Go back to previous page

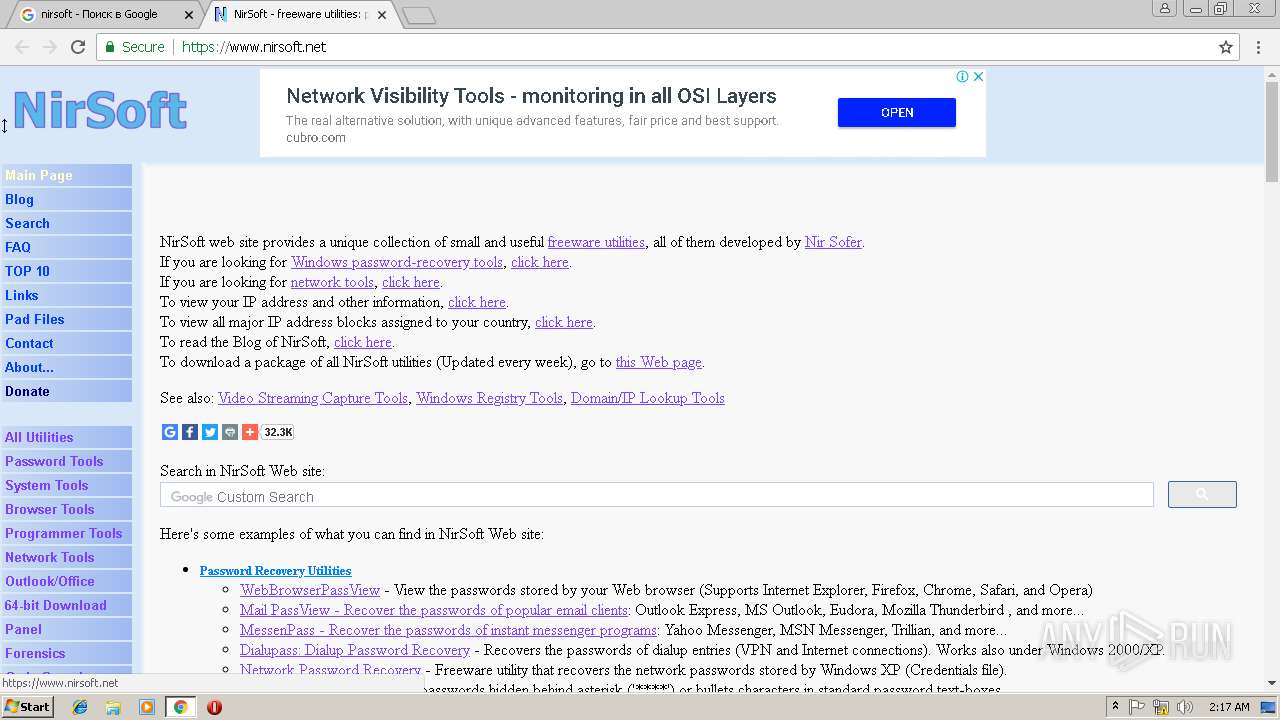tap(22, 47)
